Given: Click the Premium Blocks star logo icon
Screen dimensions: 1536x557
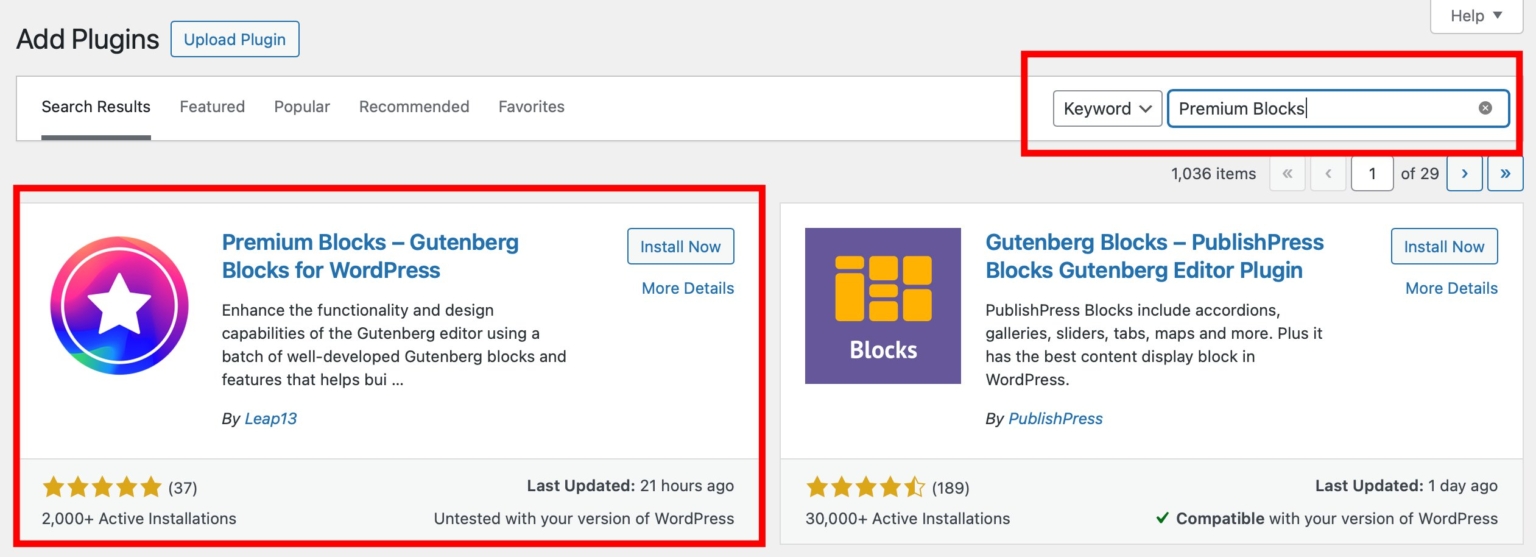Looking at the screenshot, I should tap(119, 306).
